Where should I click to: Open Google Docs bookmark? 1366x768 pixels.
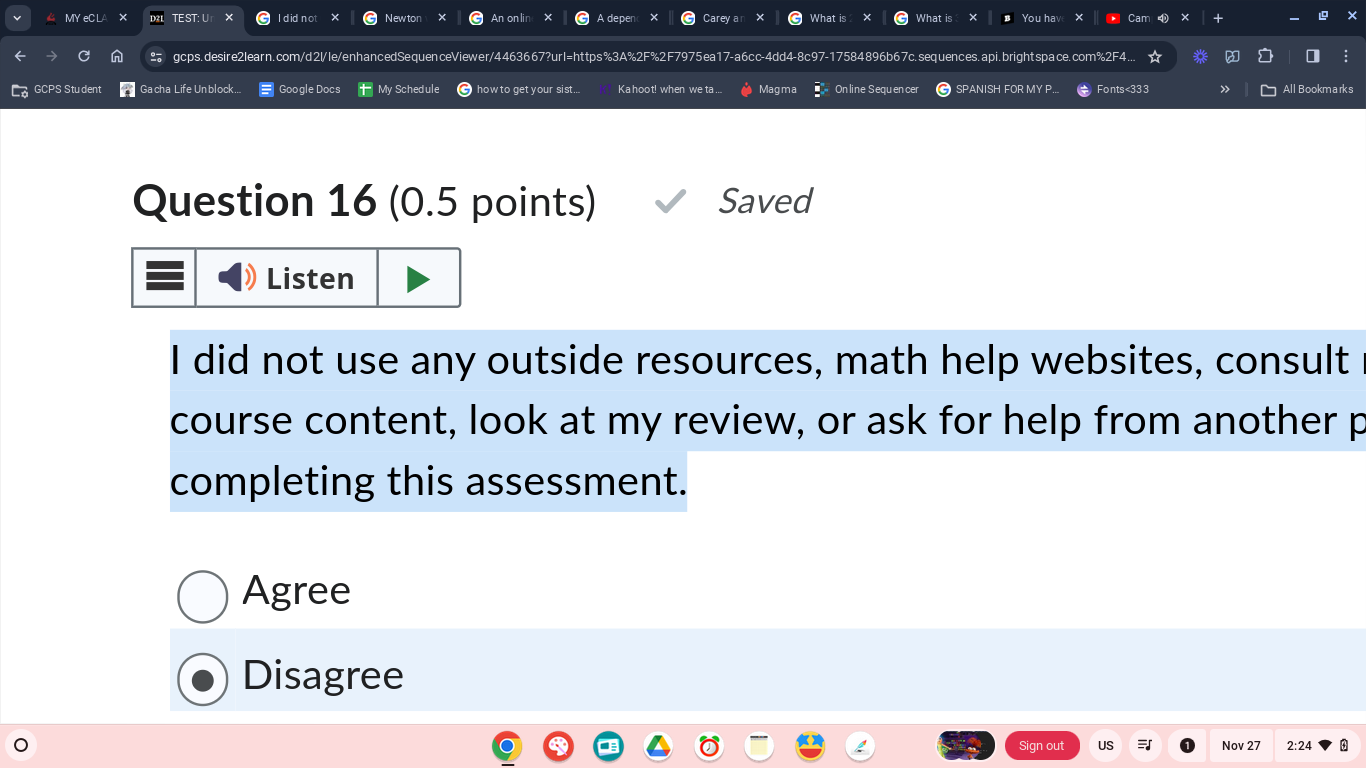click(x=300, y=90)
